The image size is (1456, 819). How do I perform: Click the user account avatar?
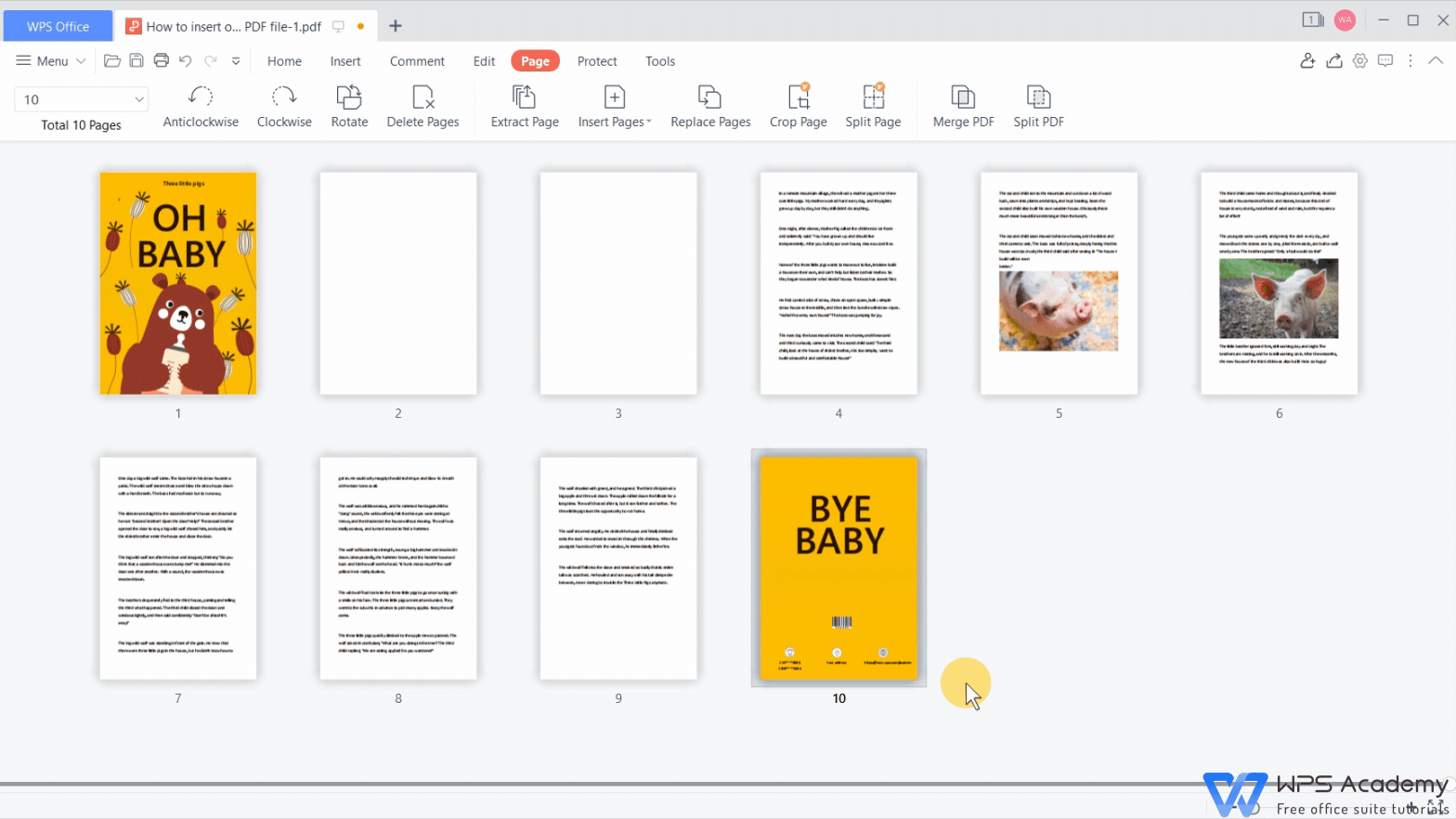(1345, 20)
